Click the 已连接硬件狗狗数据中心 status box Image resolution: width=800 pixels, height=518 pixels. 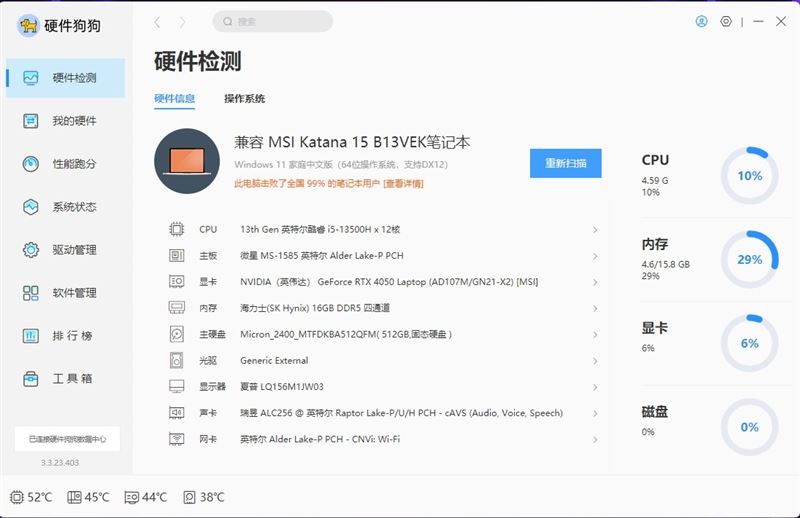tap(67, 439)
